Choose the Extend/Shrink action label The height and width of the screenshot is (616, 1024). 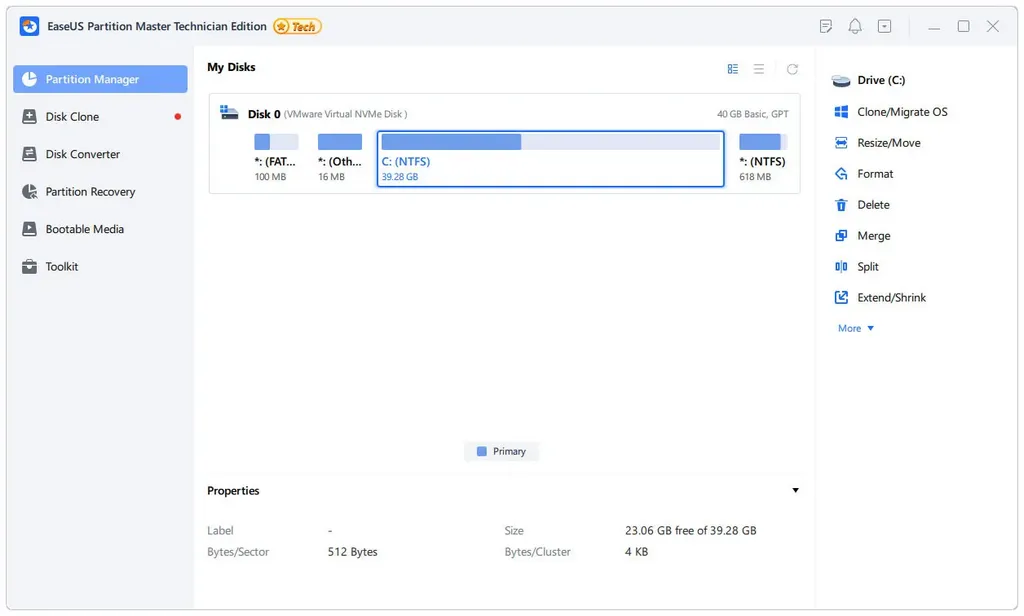coord(891,297)
